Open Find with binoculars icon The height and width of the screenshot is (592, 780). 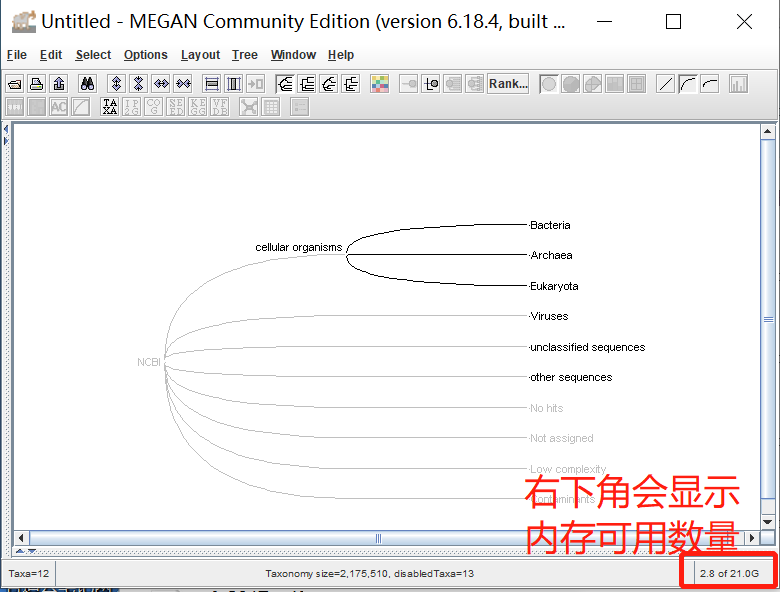88,84
